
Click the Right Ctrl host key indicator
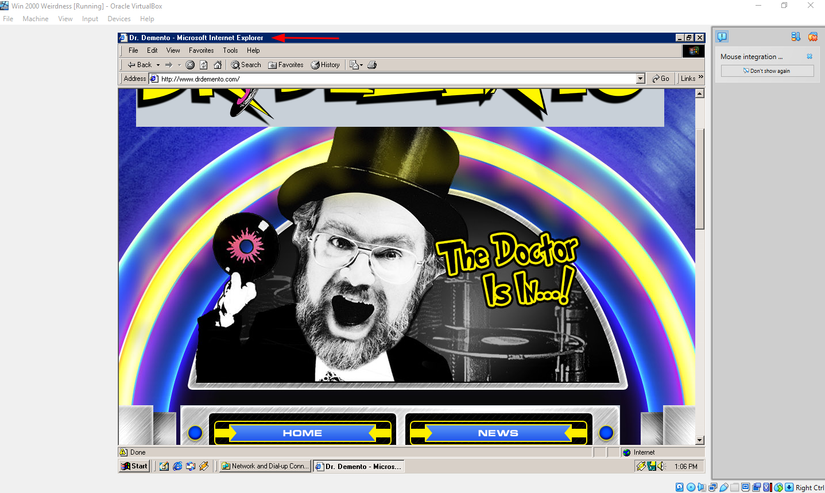pyautogui.click(x=809, y=488)
